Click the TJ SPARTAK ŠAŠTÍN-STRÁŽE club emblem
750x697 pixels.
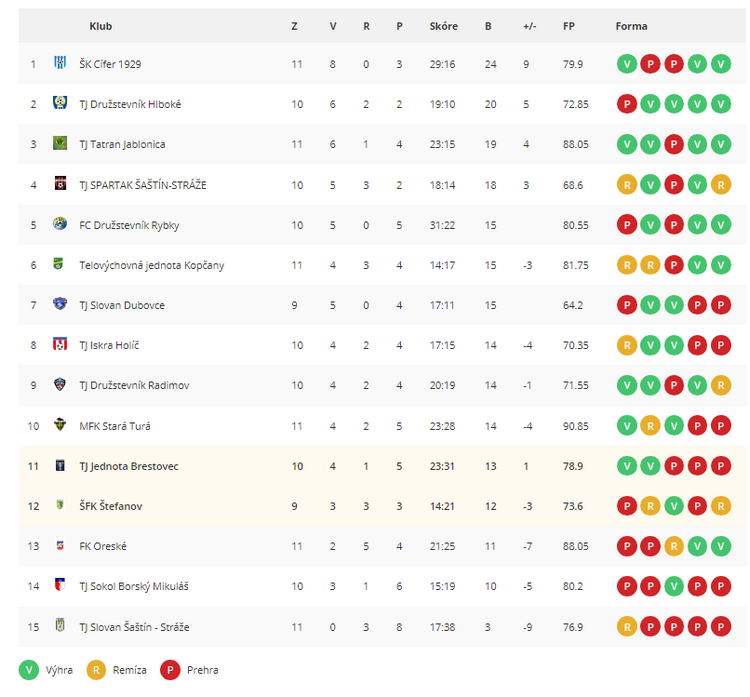coord(60,183)
